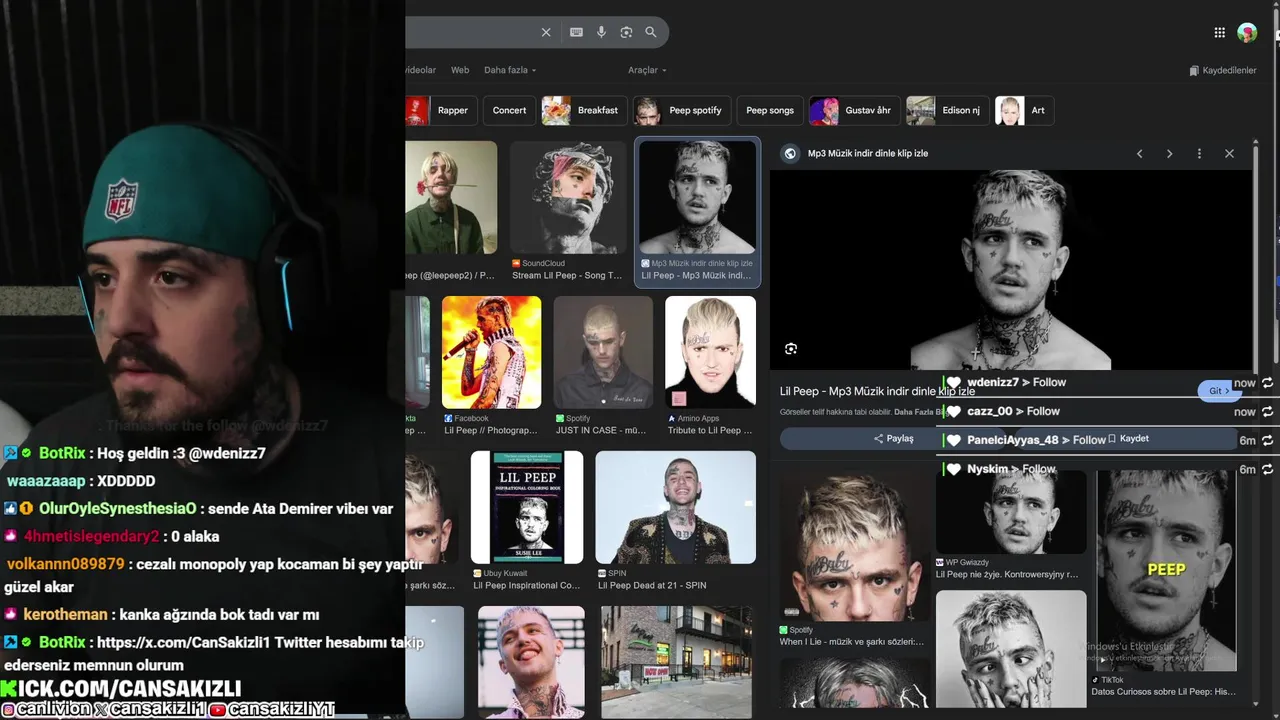The height and width of the screenshot is (720, 1280).
Task: Select the Peep spotify filter chip
Action: tap(683, 110)
